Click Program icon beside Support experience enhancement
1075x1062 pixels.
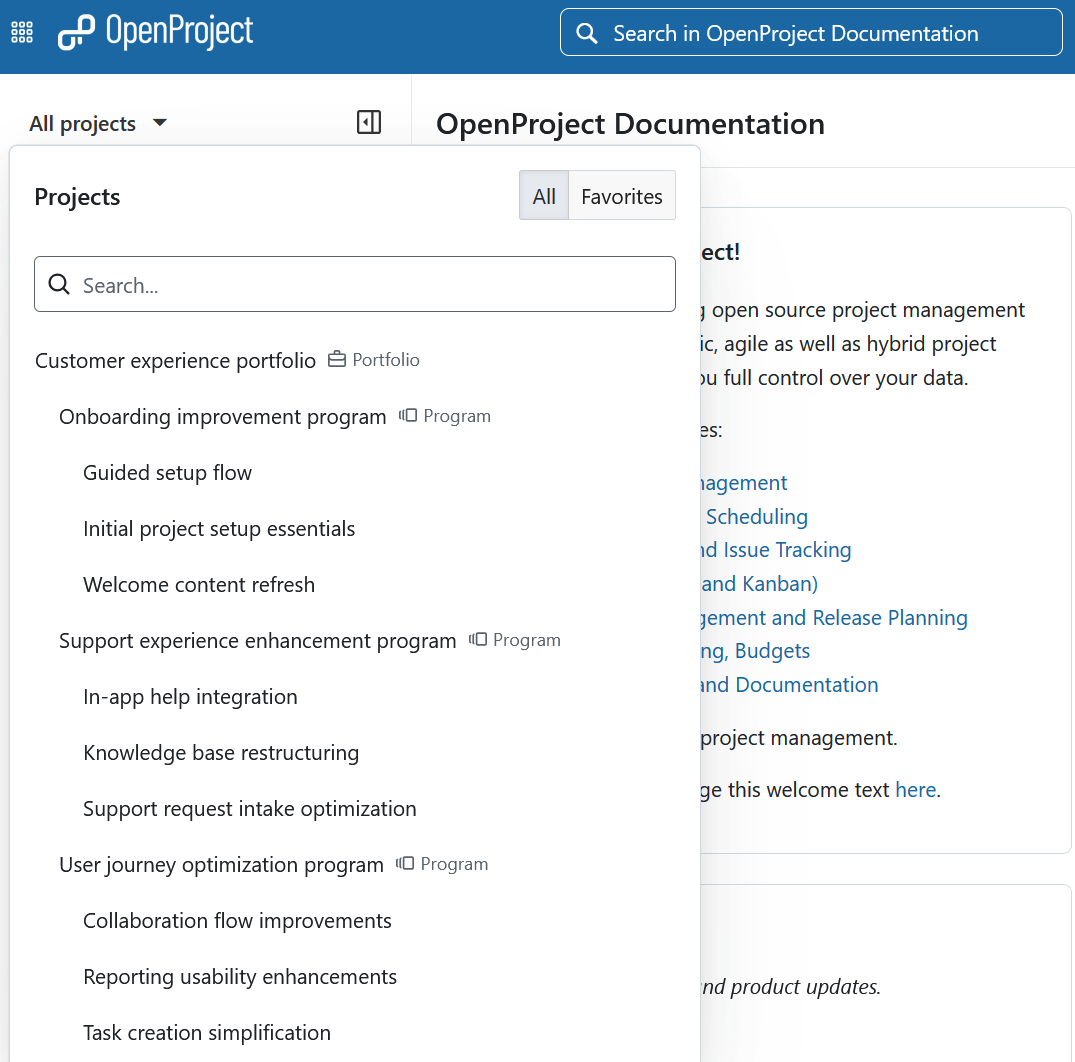click(478, 640)
